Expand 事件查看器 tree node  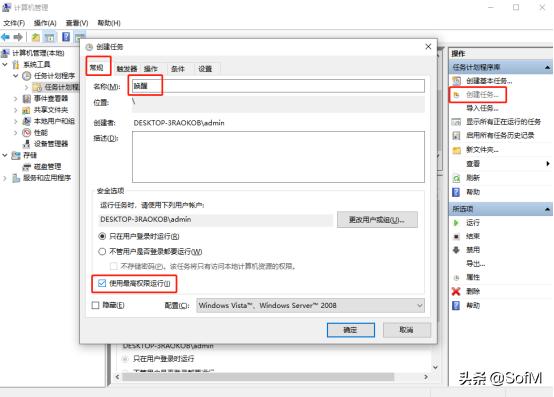(x=16, y=99)
